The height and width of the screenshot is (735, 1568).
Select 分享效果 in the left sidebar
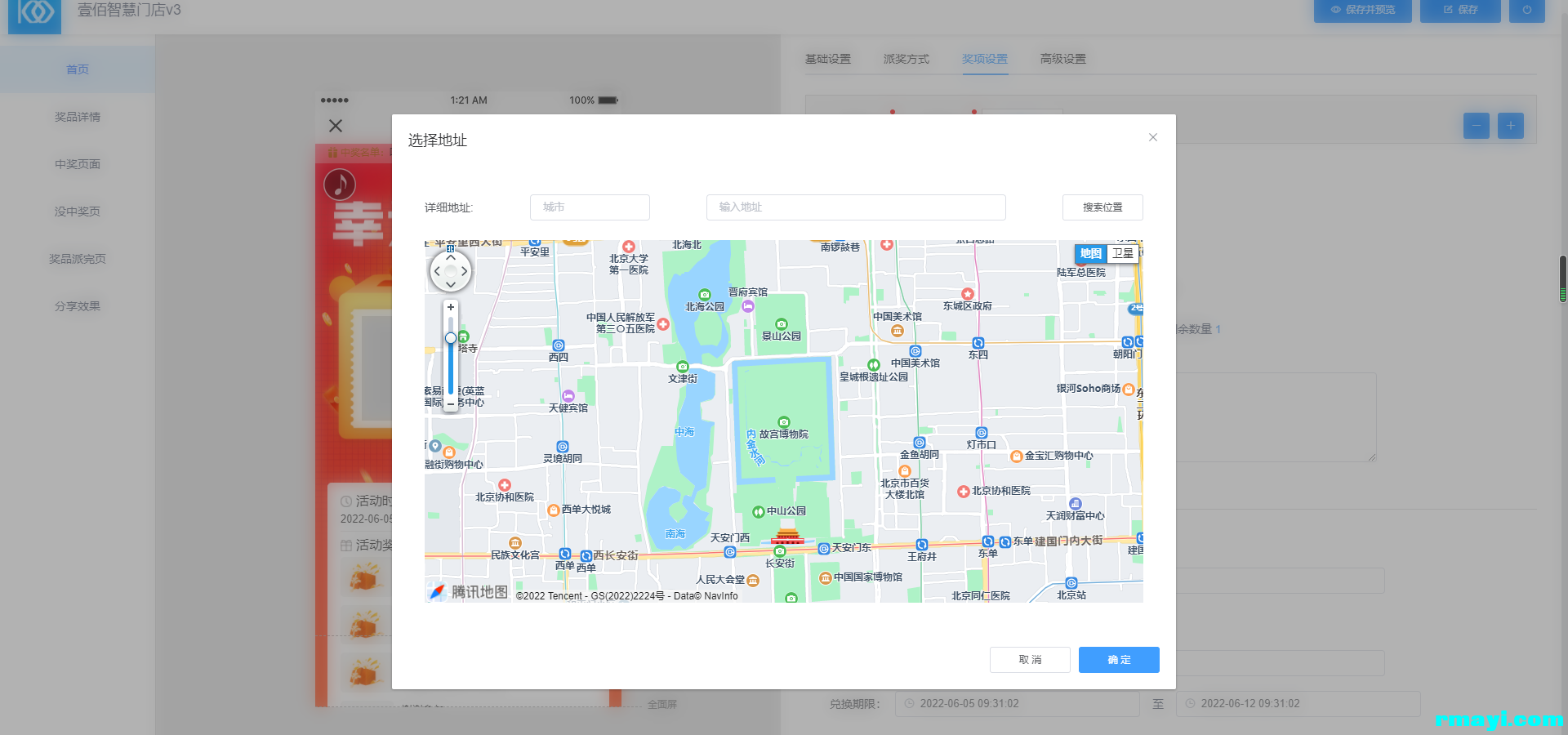[x=78, y=306]
